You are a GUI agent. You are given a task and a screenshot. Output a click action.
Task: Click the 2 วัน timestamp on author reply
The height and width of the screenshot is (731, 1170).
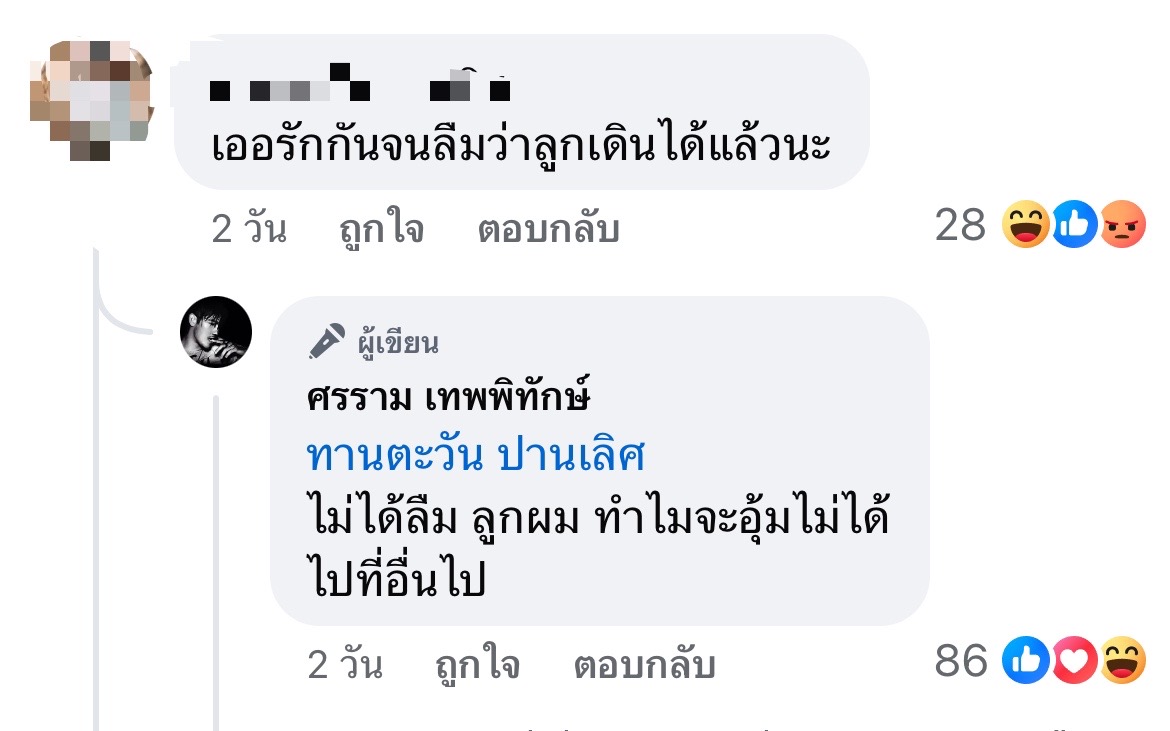tap(344, 665)
